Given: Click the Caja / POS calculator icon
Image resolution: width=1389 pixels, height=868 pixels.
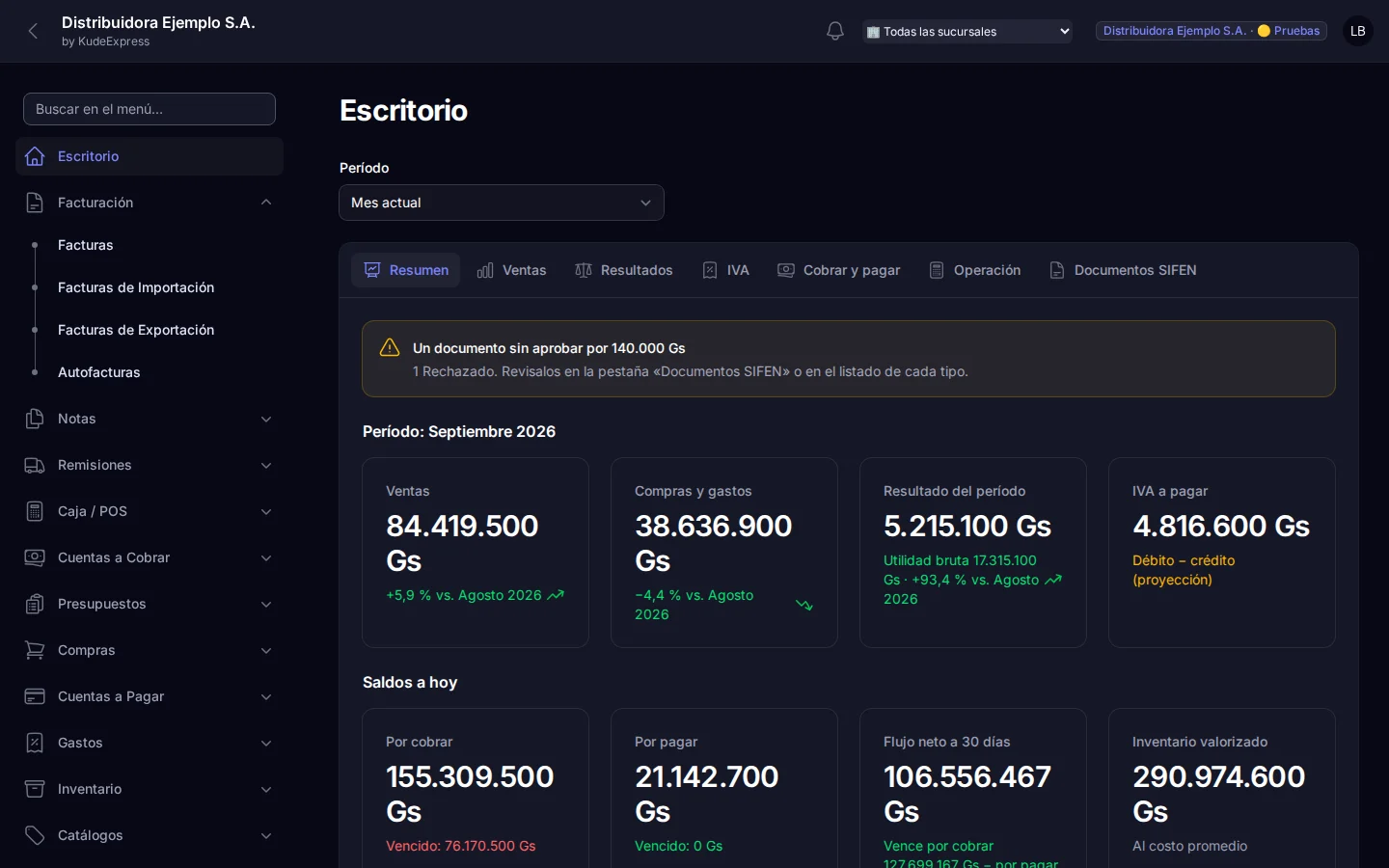Looking at the screenshot, I should click(35, 511).
